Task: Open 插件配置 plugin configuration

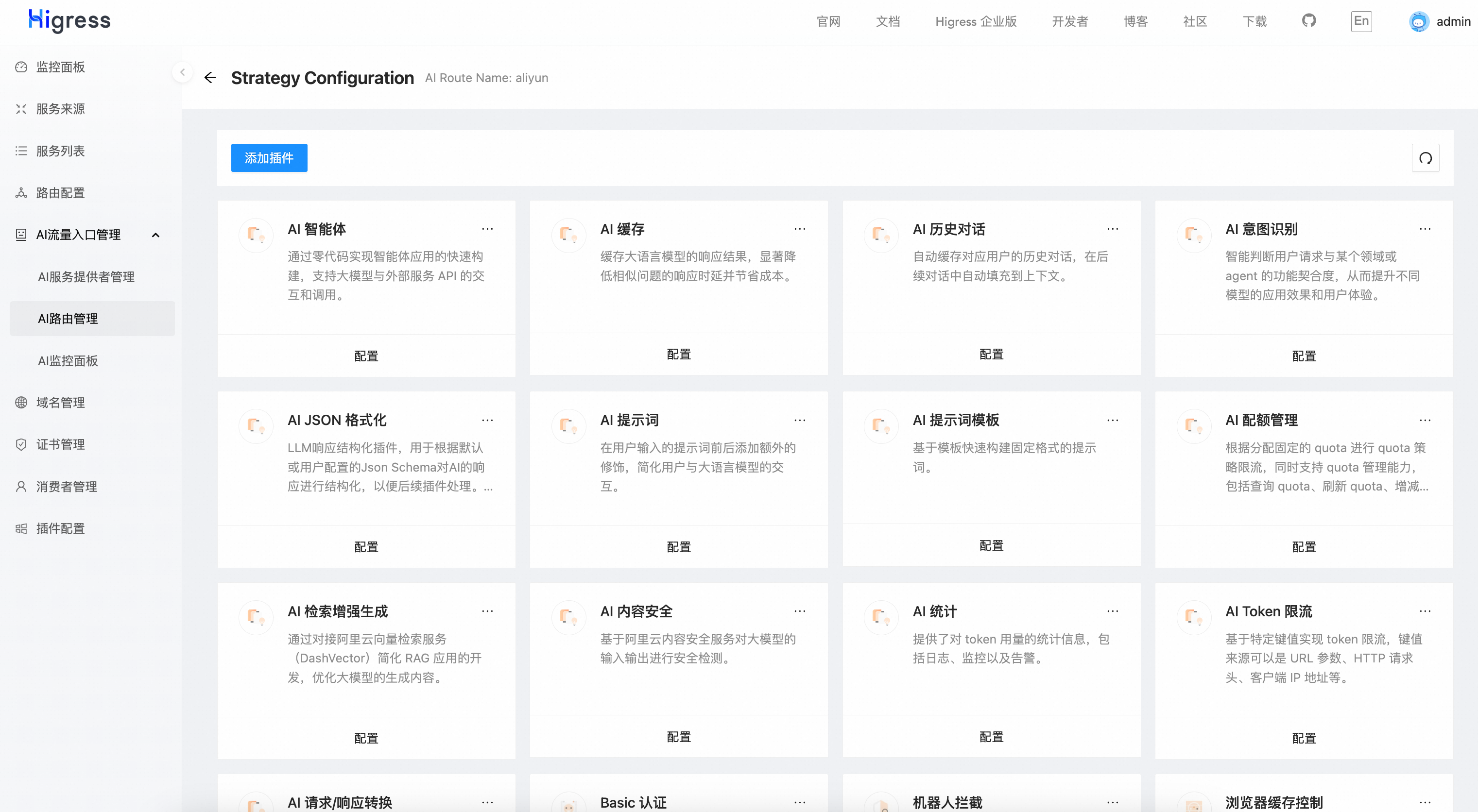Action: click(x=60, y=528)
